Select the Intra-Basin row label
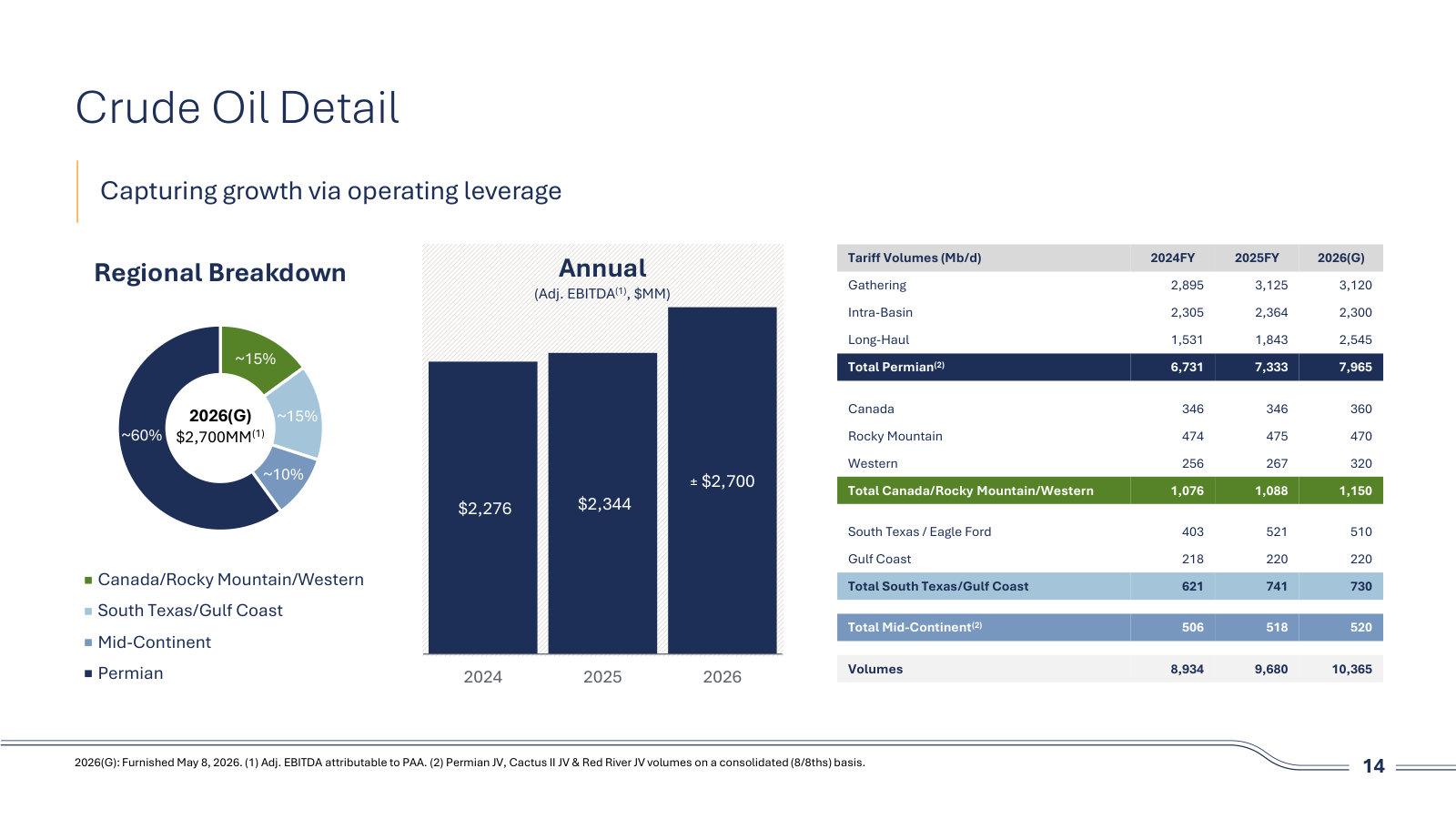 point(880,312)
